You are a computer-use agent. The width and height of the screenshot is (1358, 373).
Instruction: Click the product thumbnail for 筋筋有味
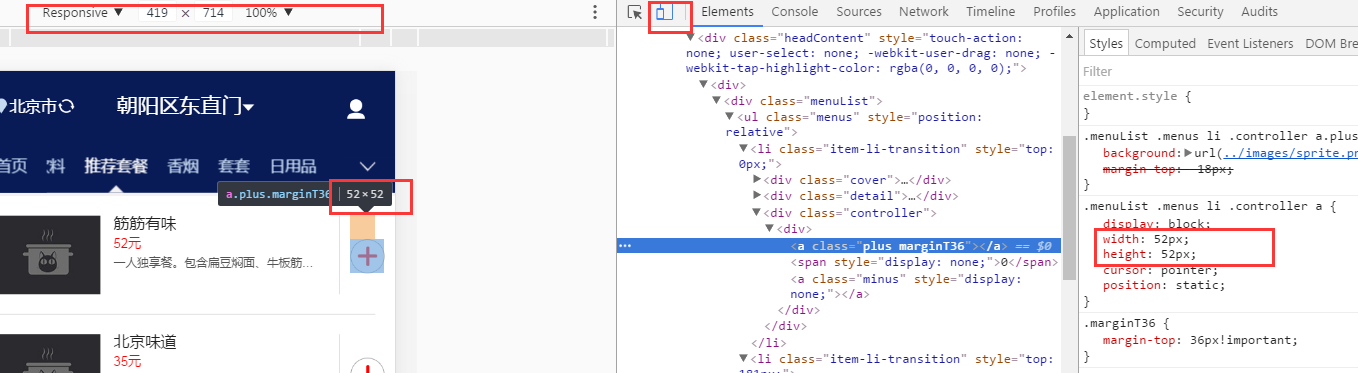tap(50, 254)
